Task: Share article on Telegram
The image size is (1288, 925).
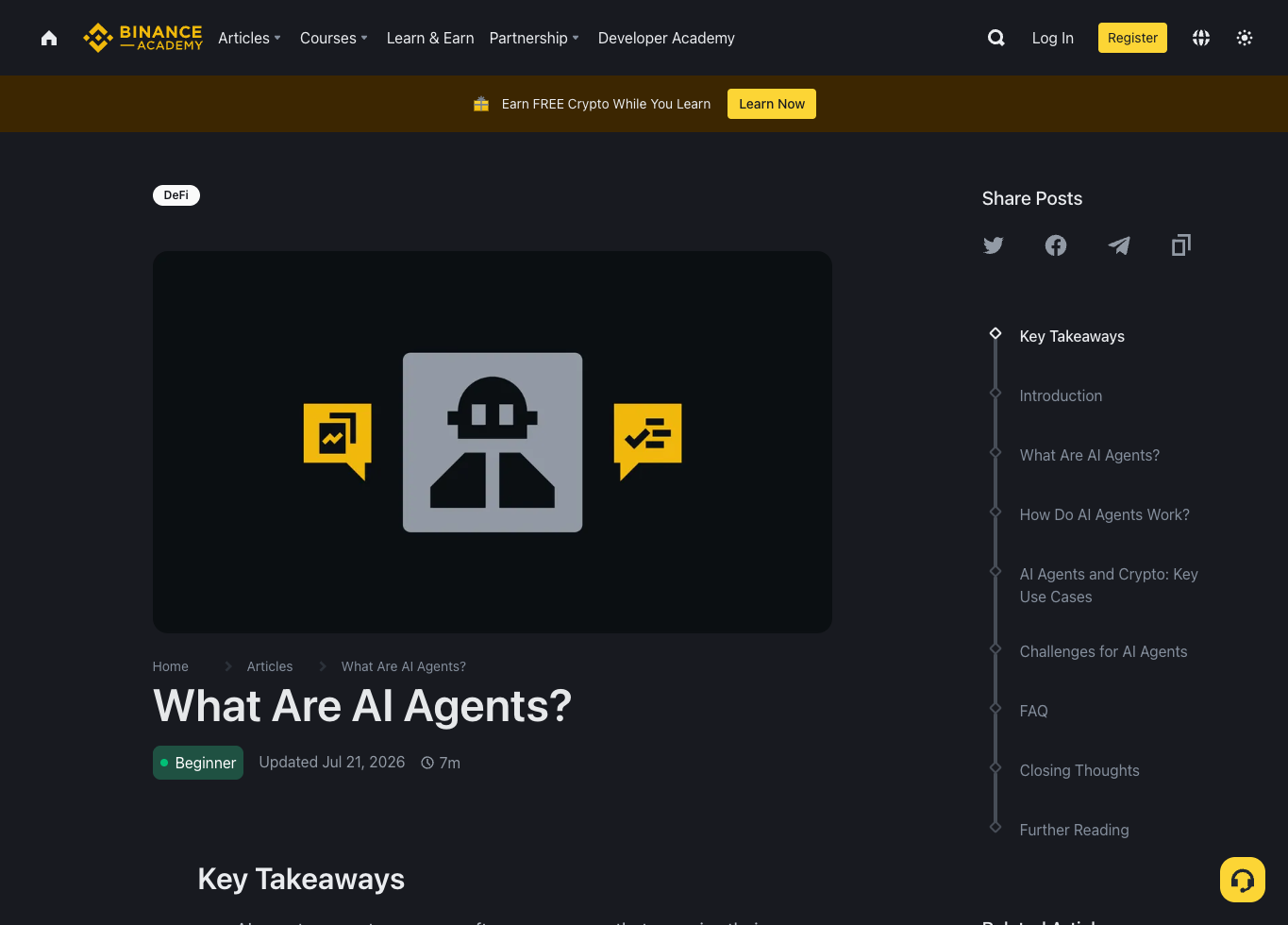Action: coord(1119,245)
